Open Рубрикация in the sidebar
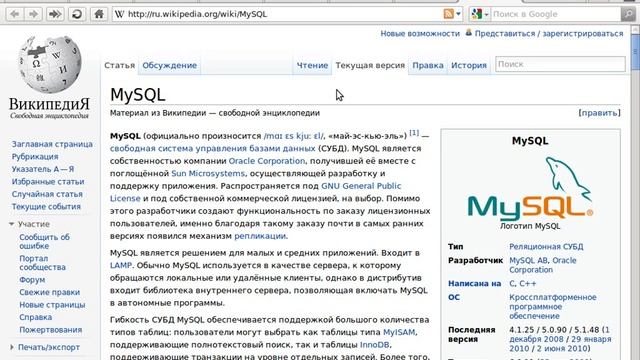640x360 pixels. click(x=35, y=157)
